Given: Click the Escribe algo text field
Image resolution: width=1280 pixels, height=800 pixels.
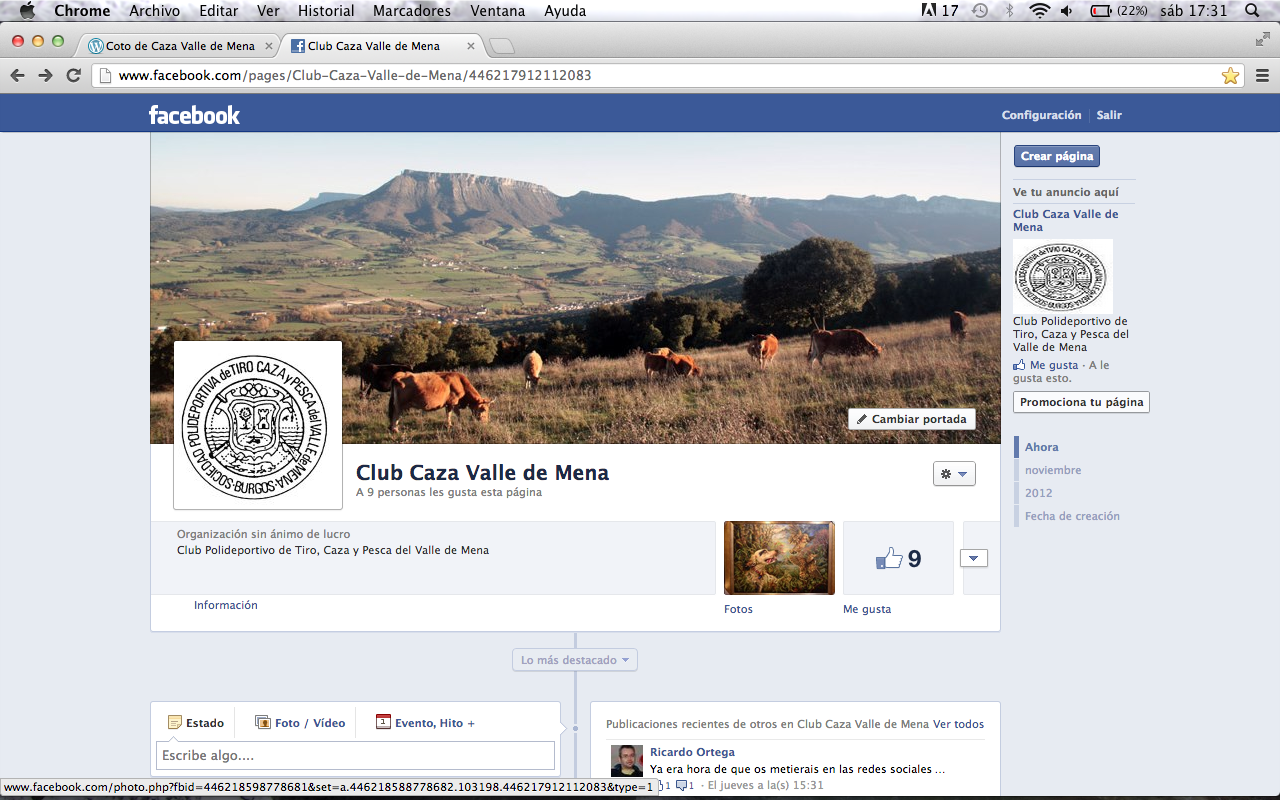Looking at the screenshot, I should (x=355, y=756).
